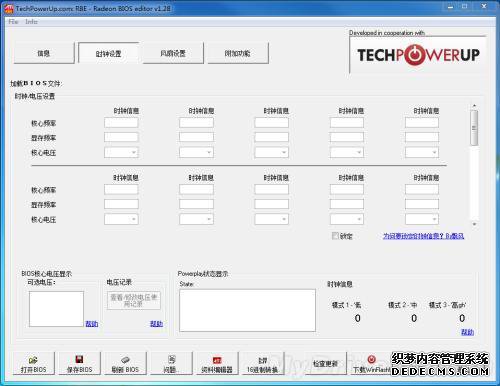Open the File menu

click(13, 22)
